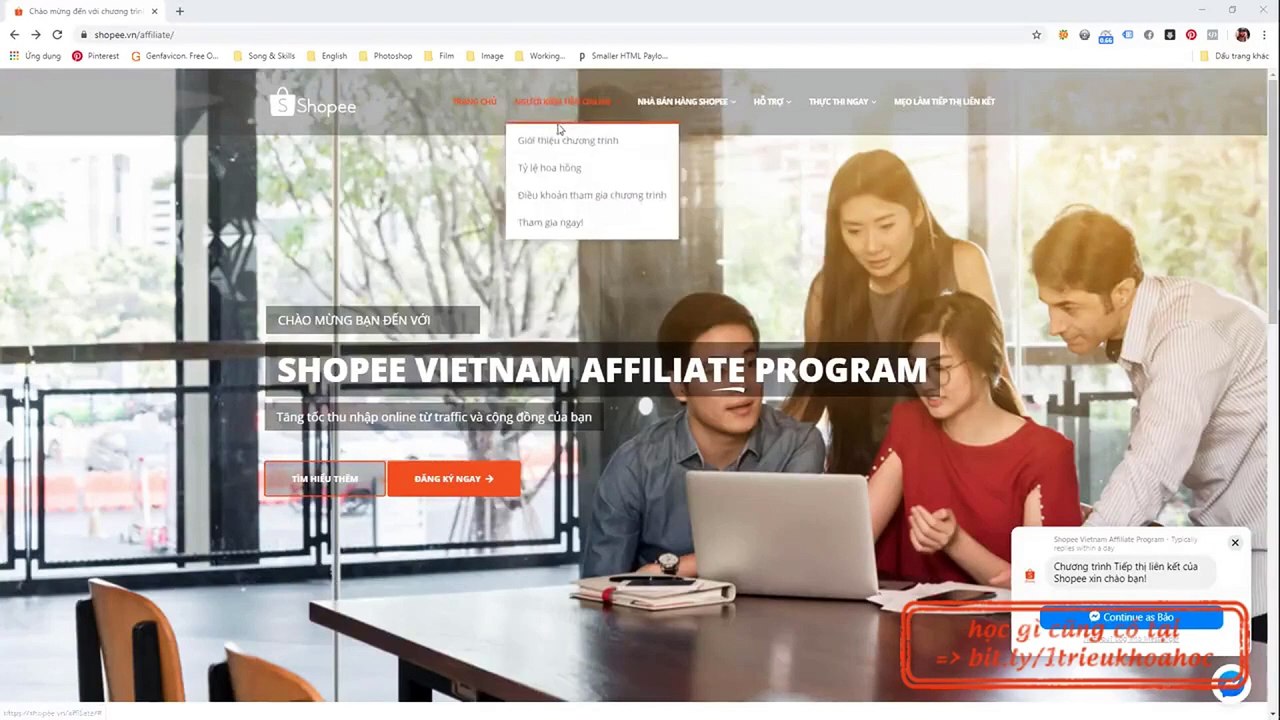
Task: Open the Genfavicon bookmark
Action: click(175, 56)
